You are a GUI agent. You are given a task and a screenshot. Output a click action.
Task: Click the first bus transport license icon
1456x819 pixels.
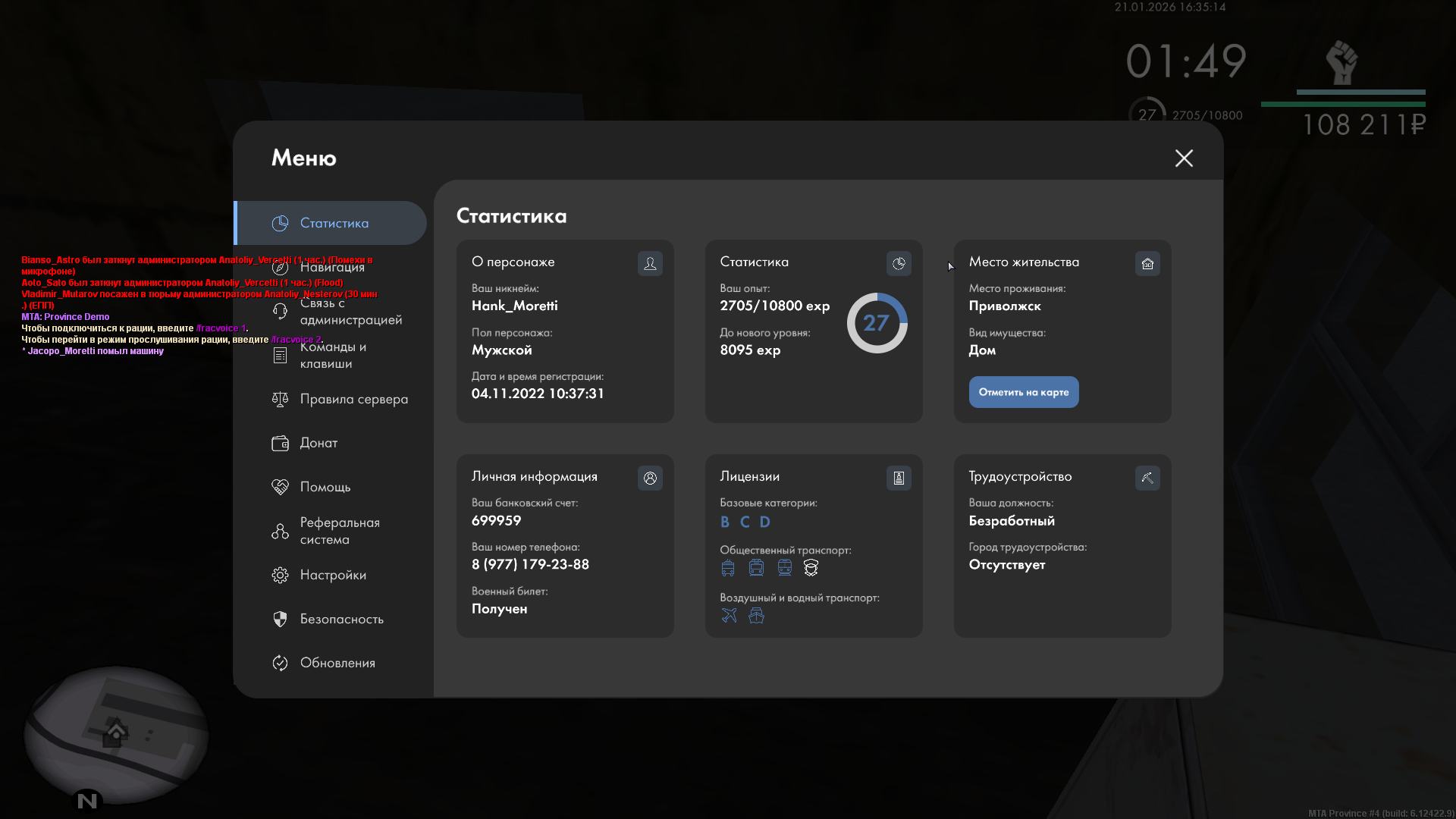728,568
